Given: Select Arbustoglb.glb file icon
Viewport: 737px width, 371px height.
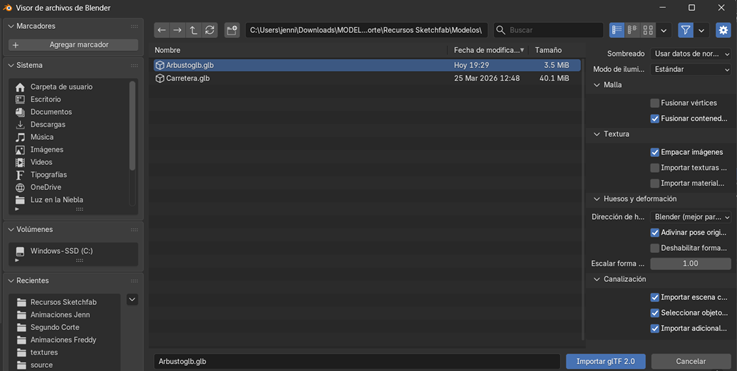Looking at the screenshot, I should [160, 65].
